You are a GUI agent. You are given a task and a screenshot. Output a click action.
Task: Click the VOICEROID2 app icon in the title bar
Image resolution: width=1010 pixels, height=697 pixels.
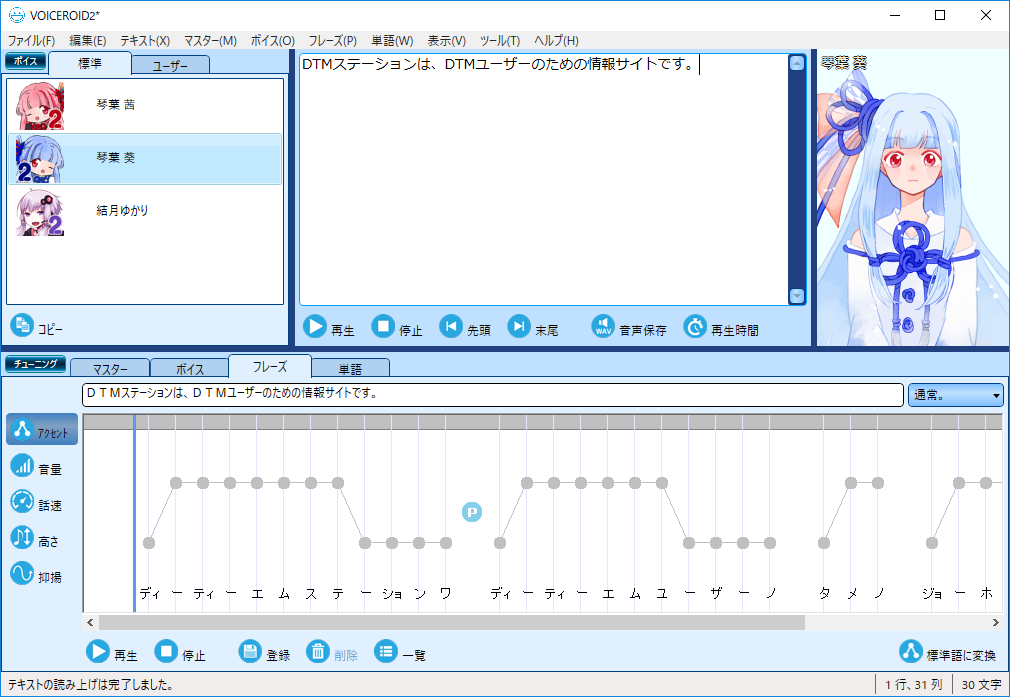click(x=17, y=15)
